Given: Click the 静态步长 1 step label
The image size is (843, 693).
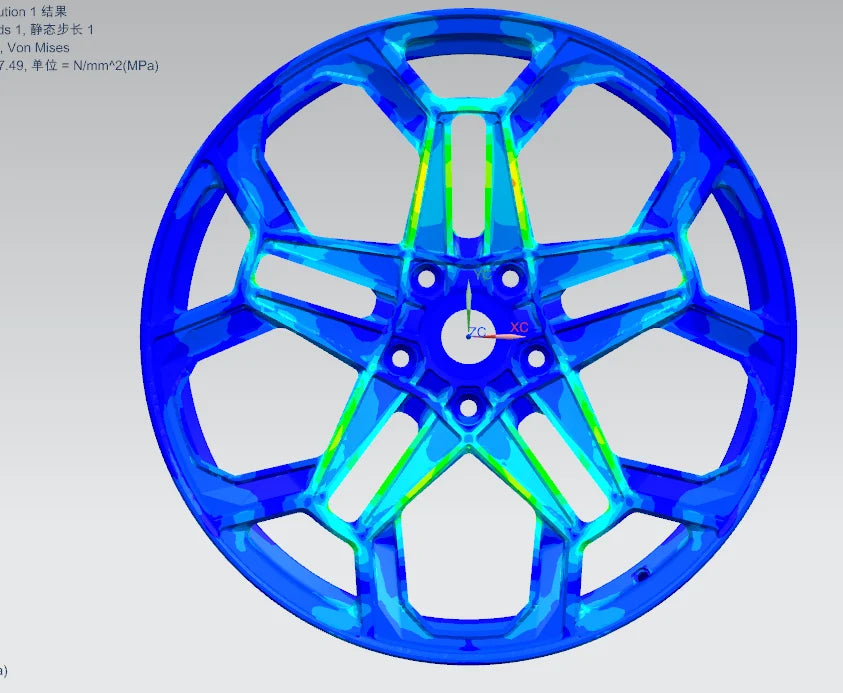Looking at the screenshot, I should tap(62, 30).
